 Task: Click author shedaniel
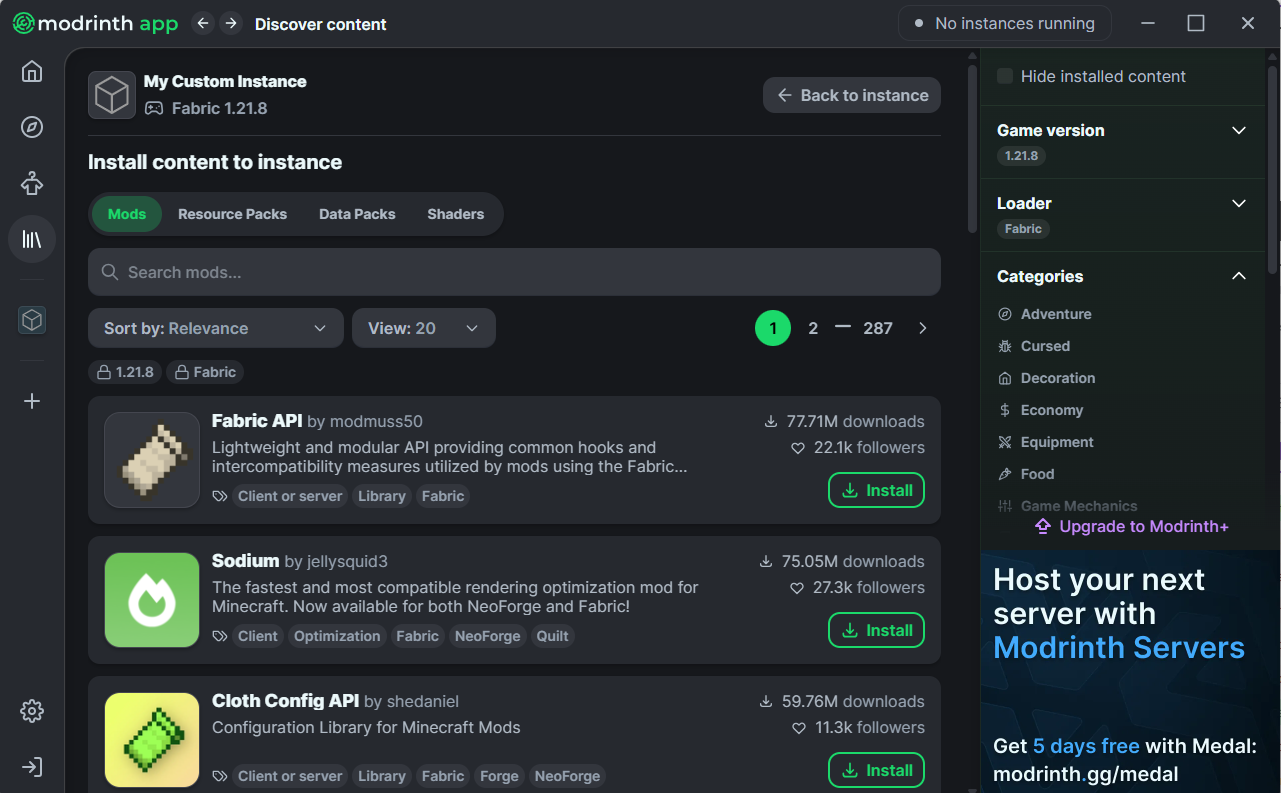(x=423, y=702)
